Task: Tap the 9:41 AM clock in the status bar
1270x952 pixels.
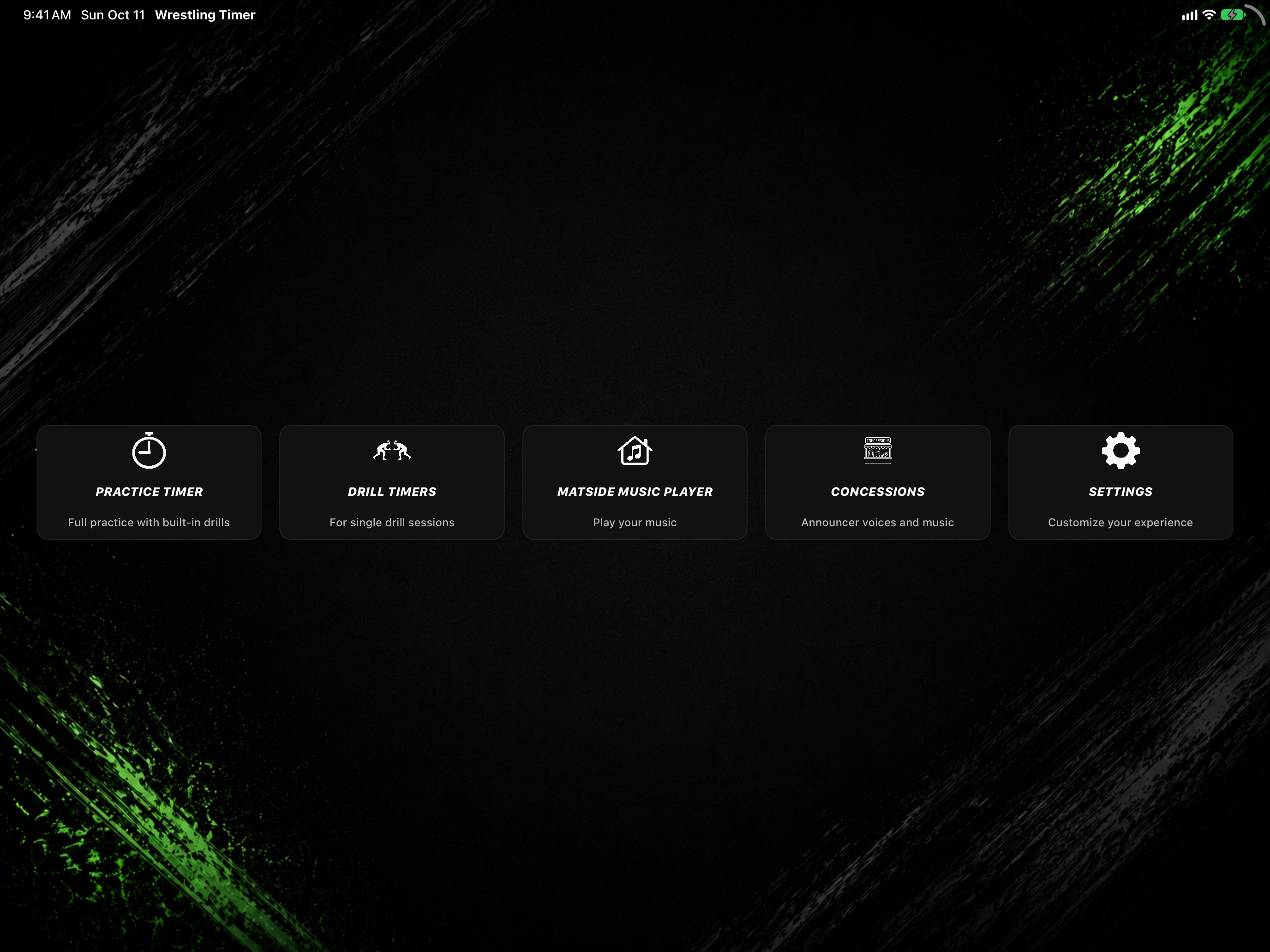Action: point(47,15)
